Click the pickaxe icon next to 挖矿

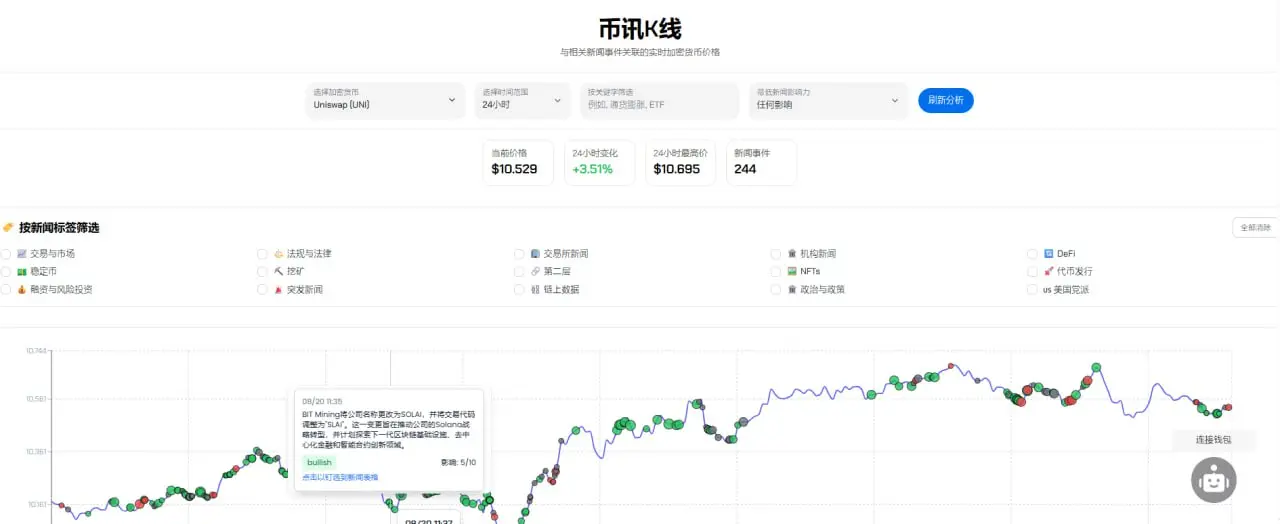(279, 272)
